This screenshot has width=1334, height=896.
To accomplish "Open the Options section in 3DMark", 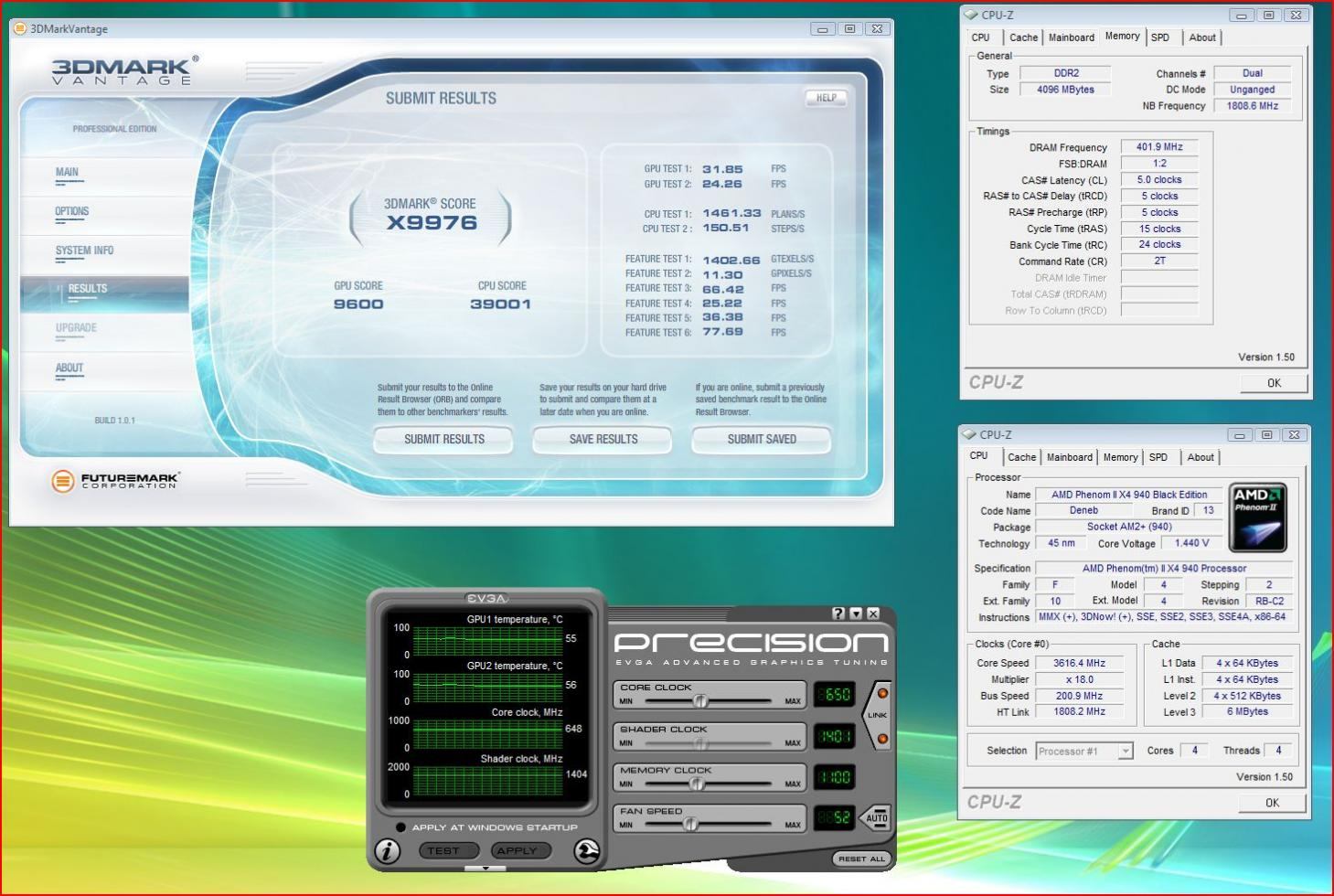I will [x=72, y=211].
